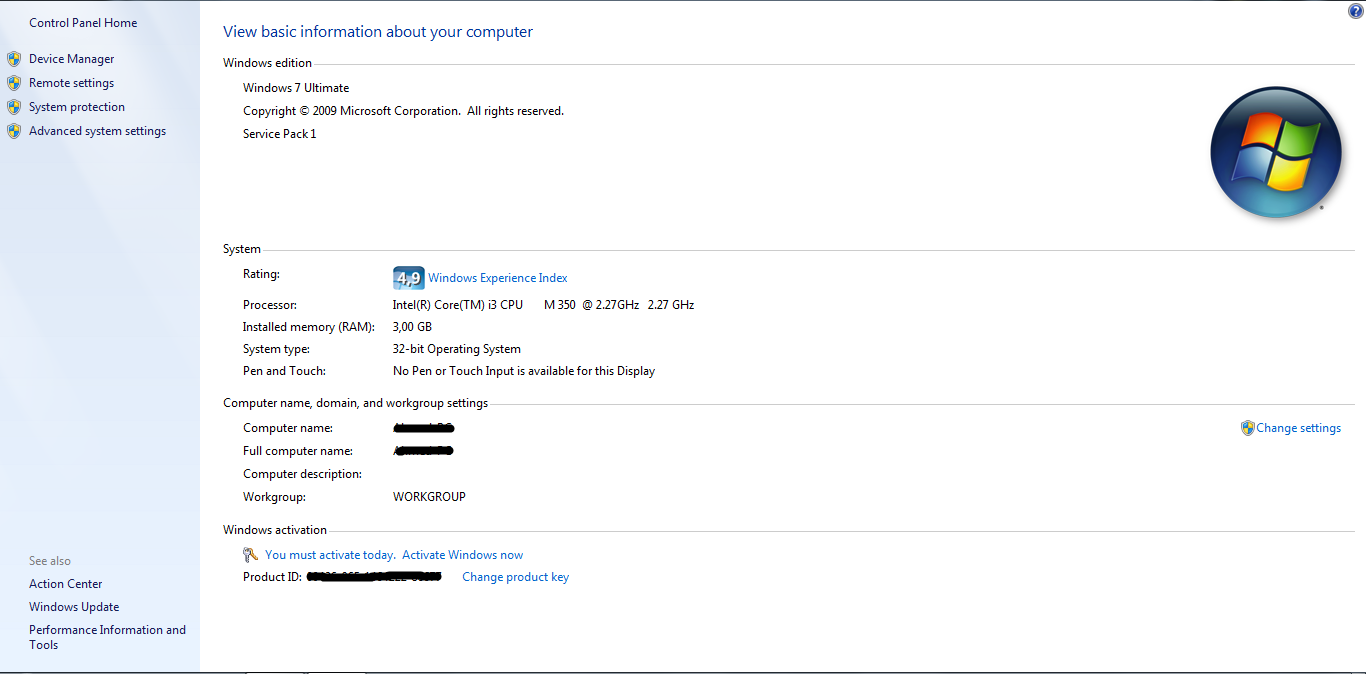Click the shield icon beside System protection
This screenshot has height=674, width=1370.
(14, 107)
